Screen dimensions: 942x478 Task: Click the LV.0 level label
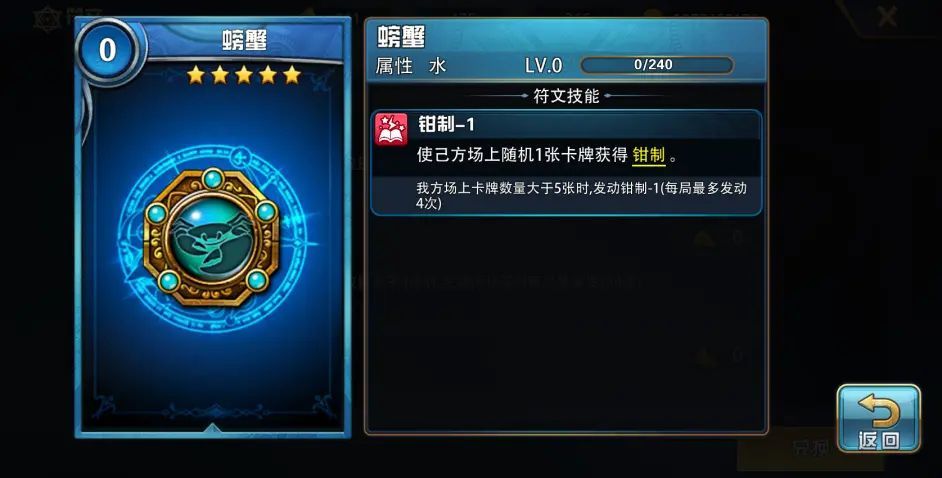point(543,65)
